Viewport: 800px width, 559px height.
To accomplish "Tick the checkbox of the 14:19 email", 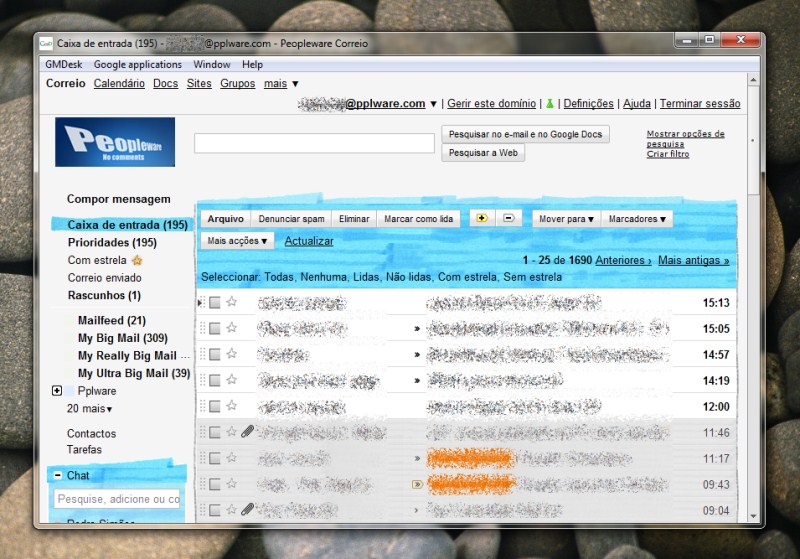I will pos(215,380).
